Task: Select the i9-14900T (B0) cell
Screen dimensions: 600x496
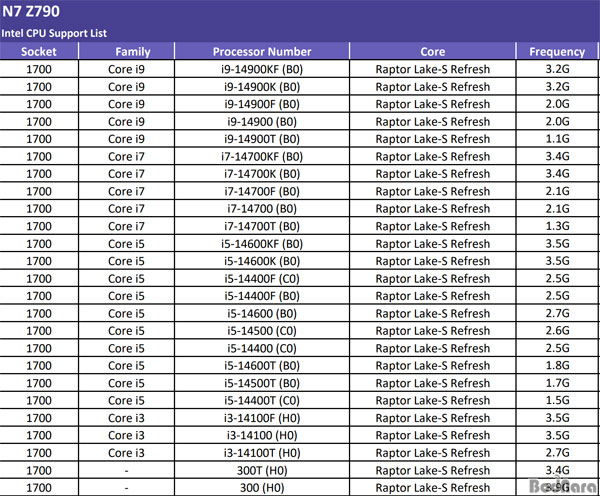Action: point(262,139)
